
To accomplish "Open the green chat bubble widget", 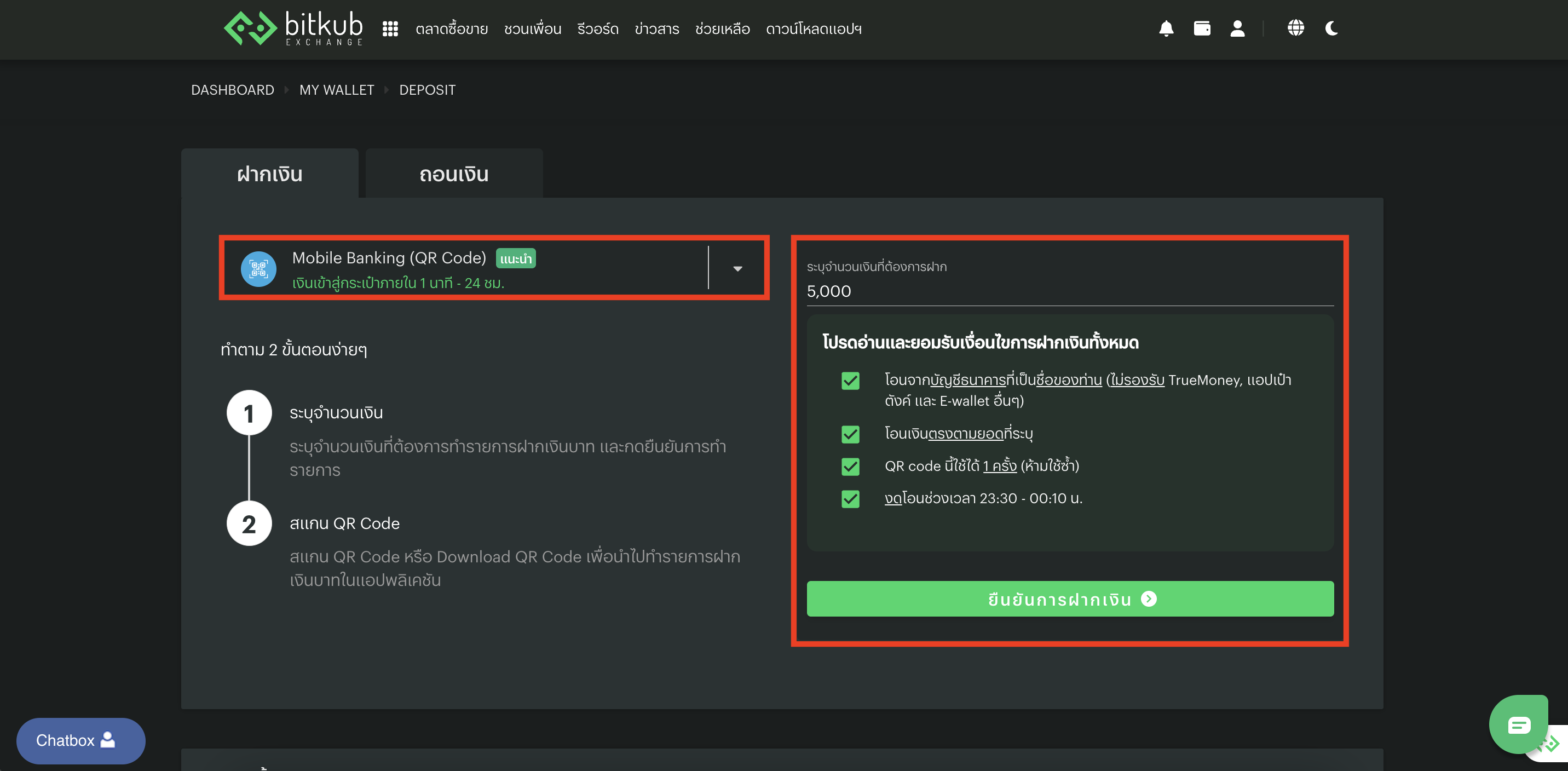I will (1518, 724).
